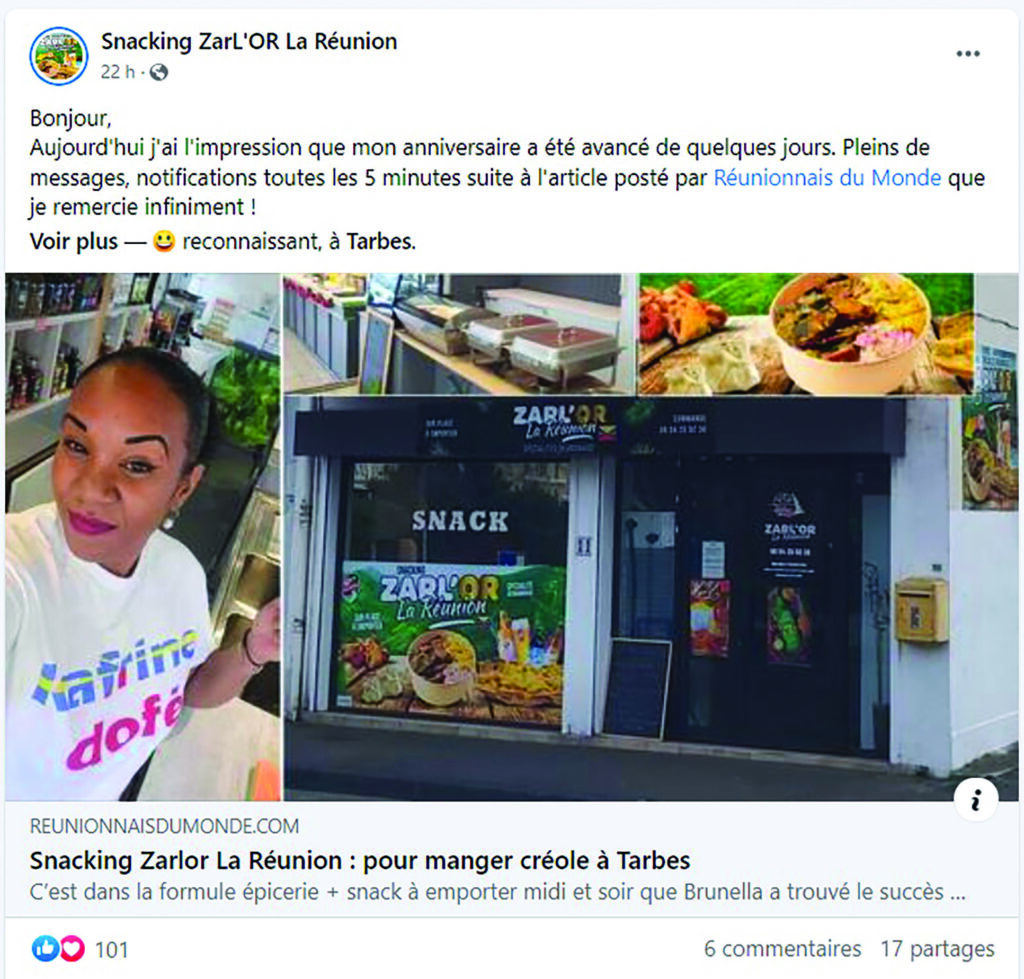Open the three-dot post options menu
1024x979 pixels.
[968, 54]
